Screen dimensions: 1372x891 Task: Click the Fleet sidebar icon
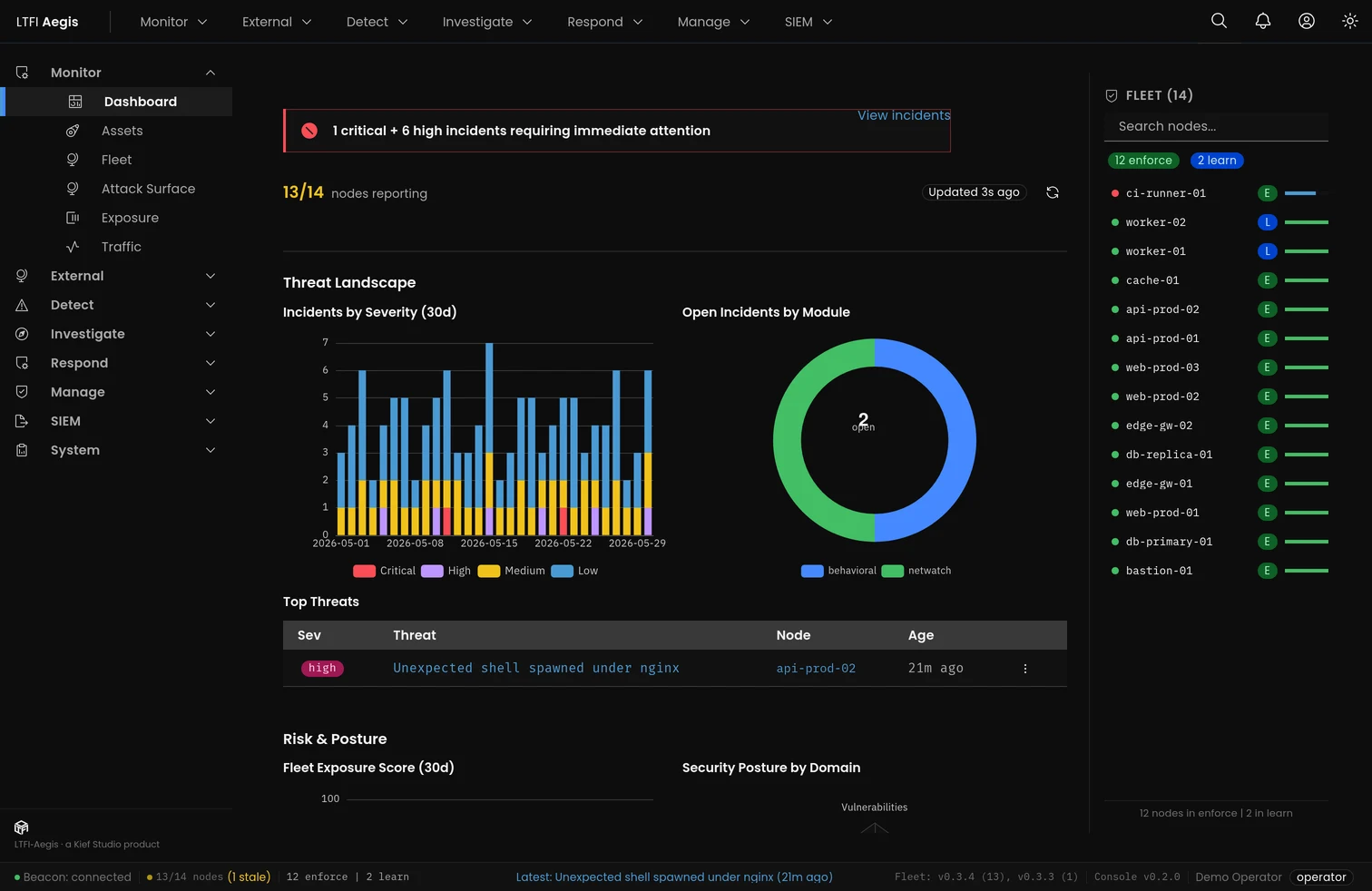(x=73, y=160)
